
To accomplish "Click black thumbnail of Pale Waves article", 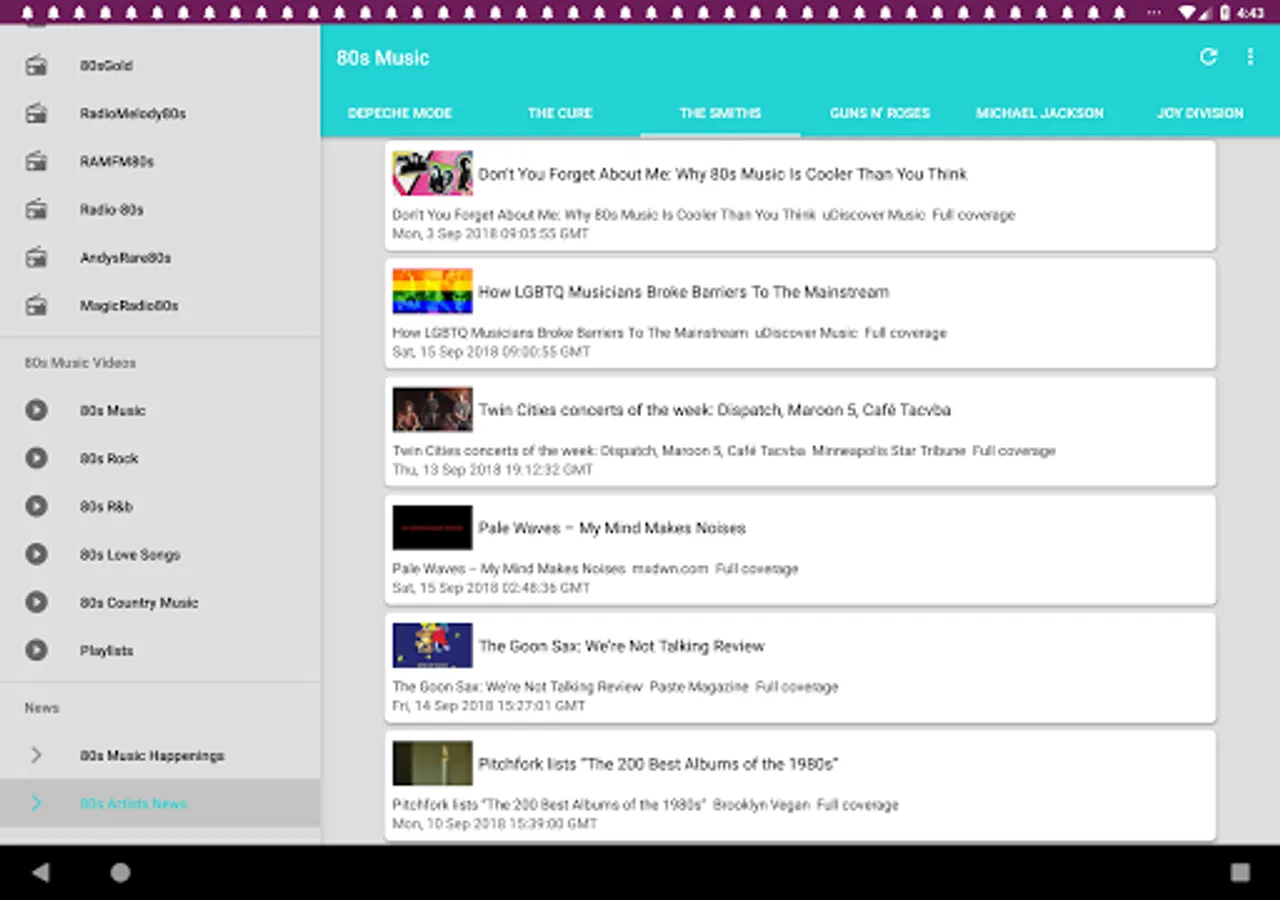I will [432, 527].
